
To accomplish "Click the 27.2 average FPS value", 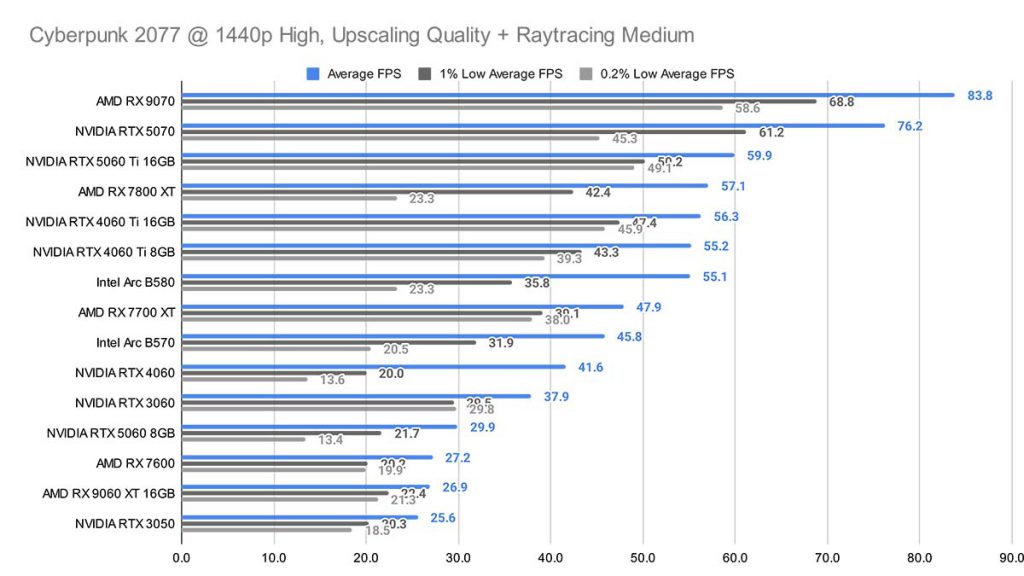I will [458, 458].
